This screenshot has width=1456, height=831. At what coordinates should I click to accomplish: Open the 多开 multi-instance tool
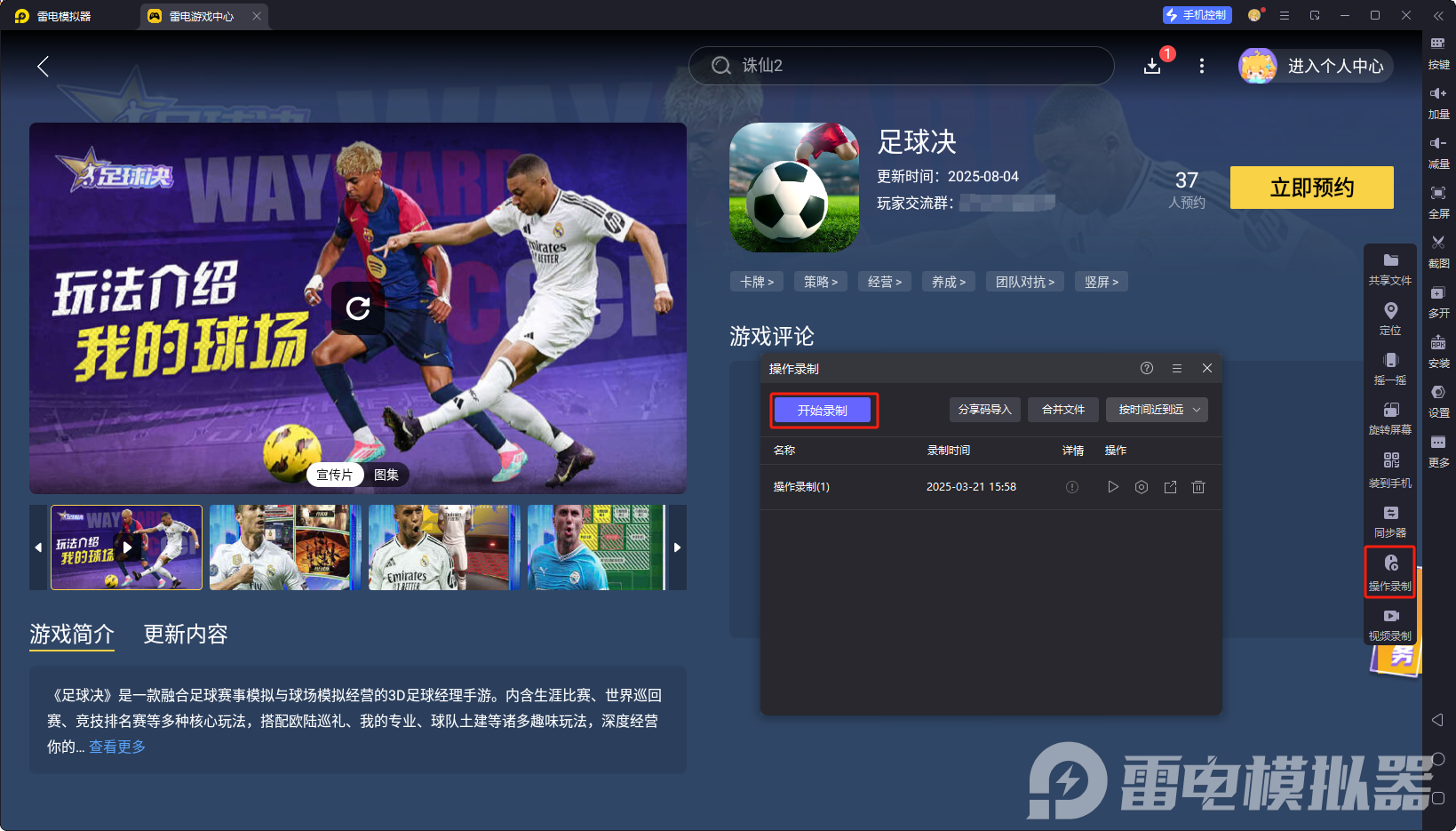[x=1438, y=302]
